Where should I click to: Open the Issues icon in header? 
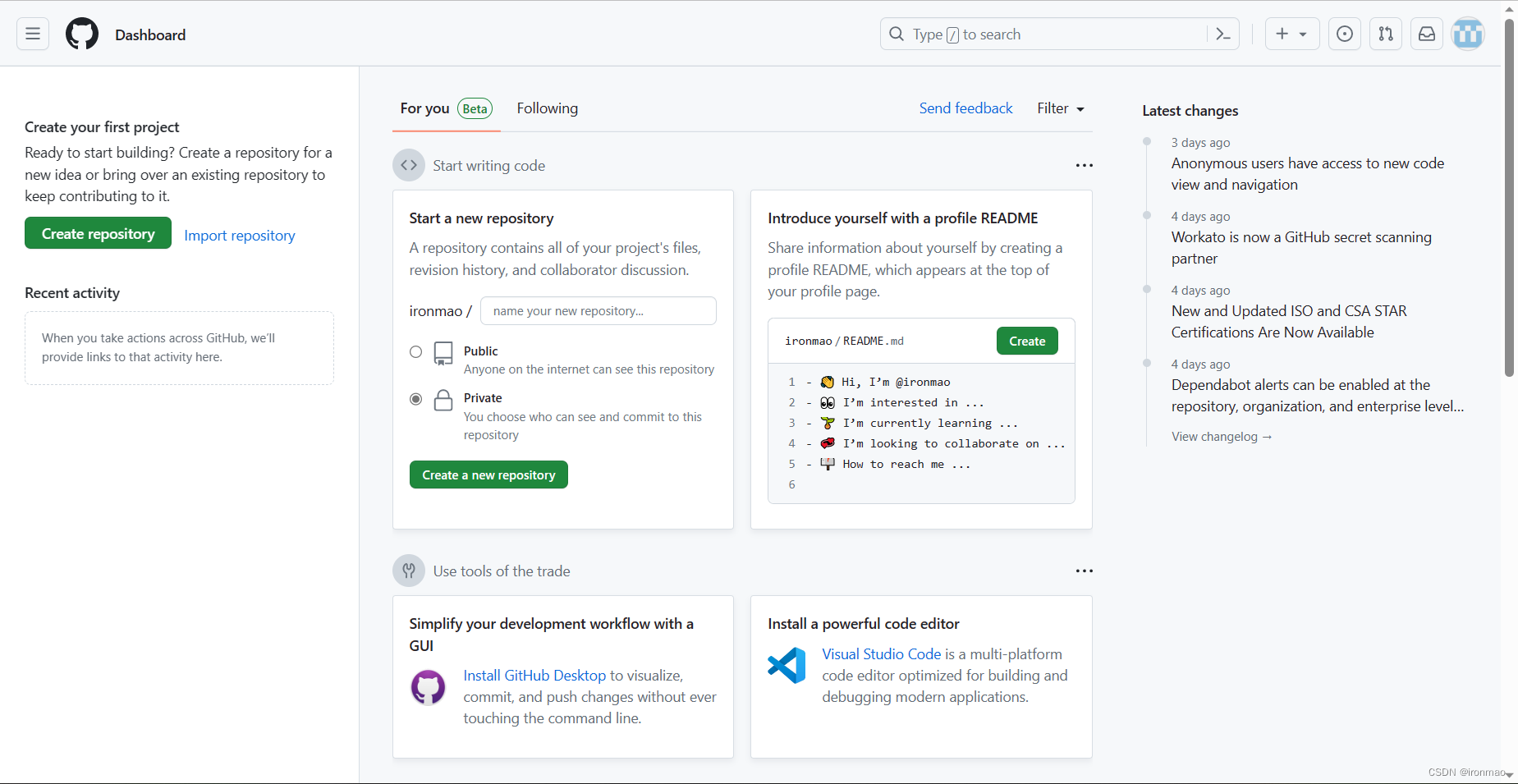(1344, 34)
